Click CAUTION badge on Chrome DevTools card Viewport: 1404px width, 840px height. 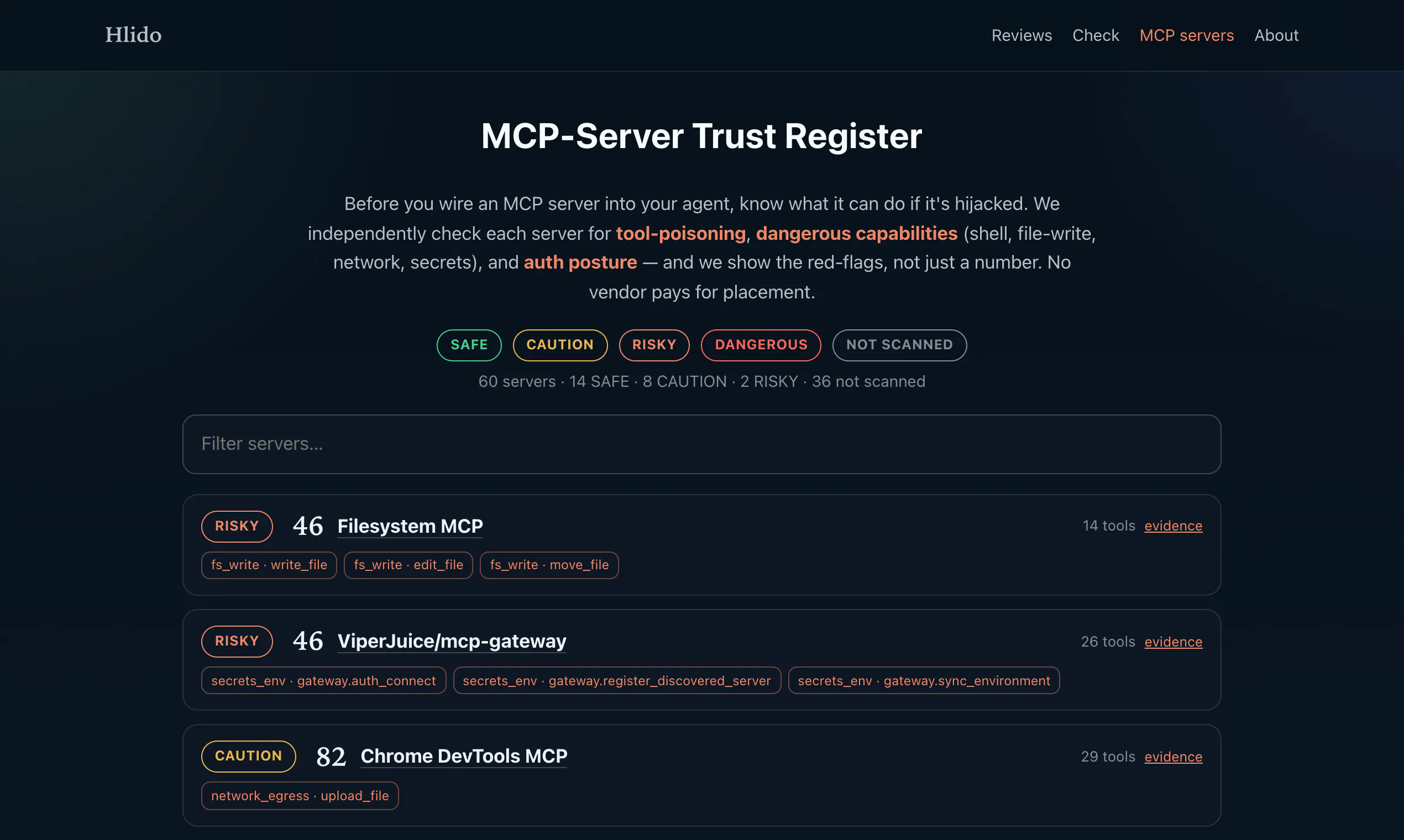[248, 755]
